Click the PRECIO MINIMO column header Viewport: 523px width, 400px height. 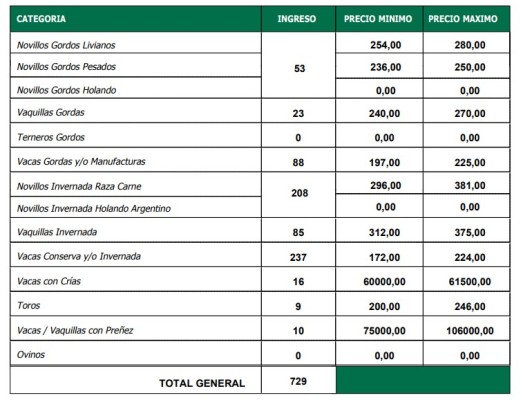379,19
